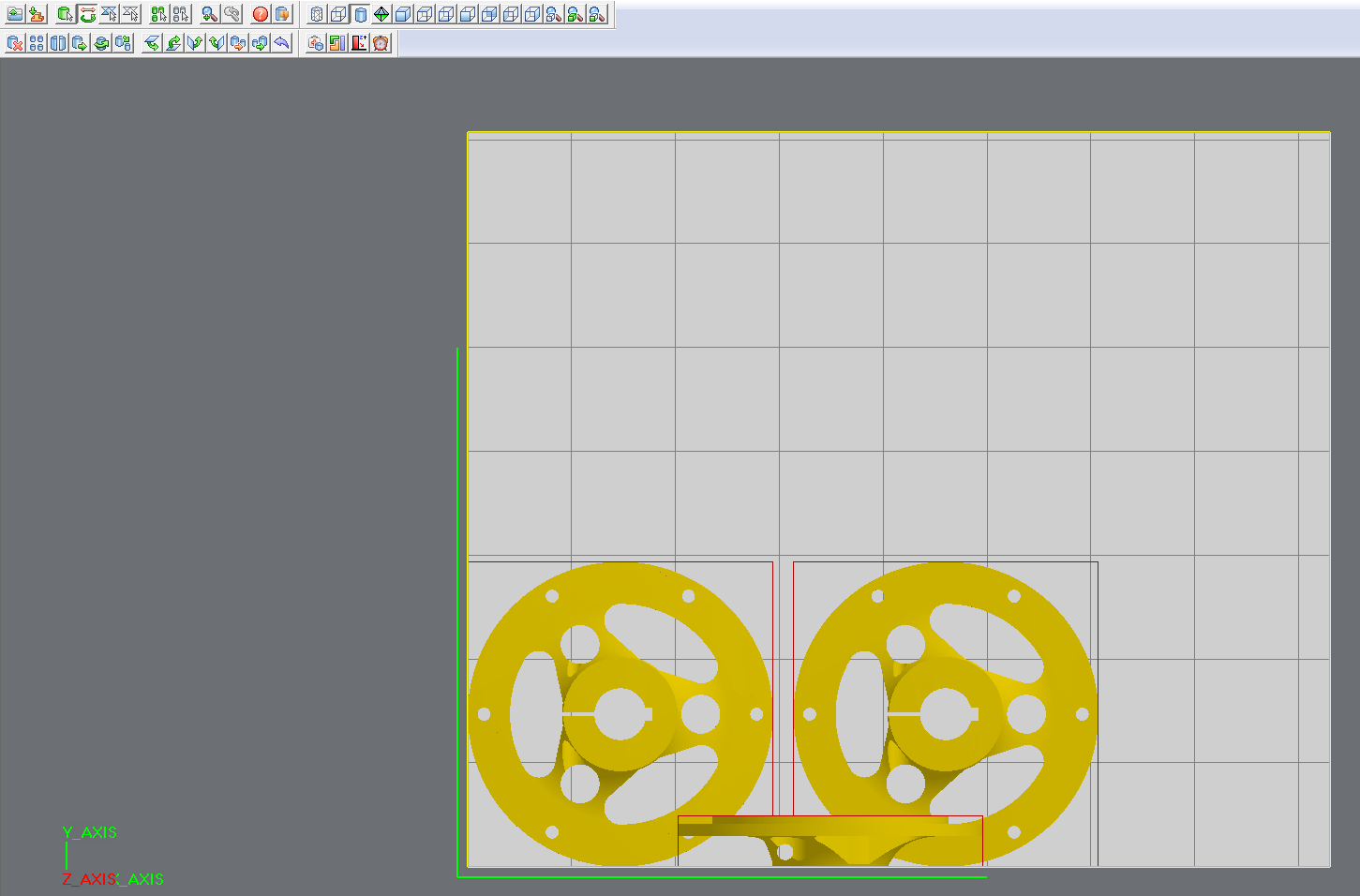Click the alarm clock build time icon
The width and height of the screenshot is (1360, 896).
tap(381, 43)
